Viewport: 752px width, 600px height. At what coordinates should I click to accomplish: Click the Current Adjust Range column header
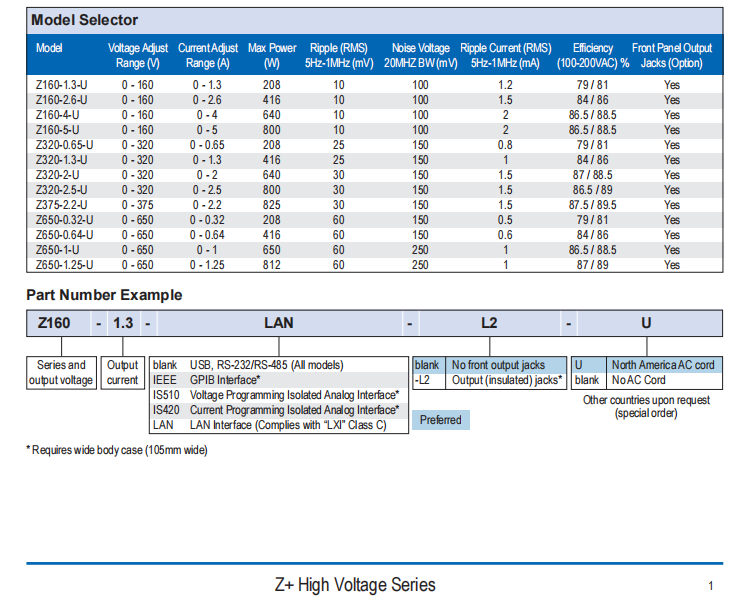click(208, 55)
